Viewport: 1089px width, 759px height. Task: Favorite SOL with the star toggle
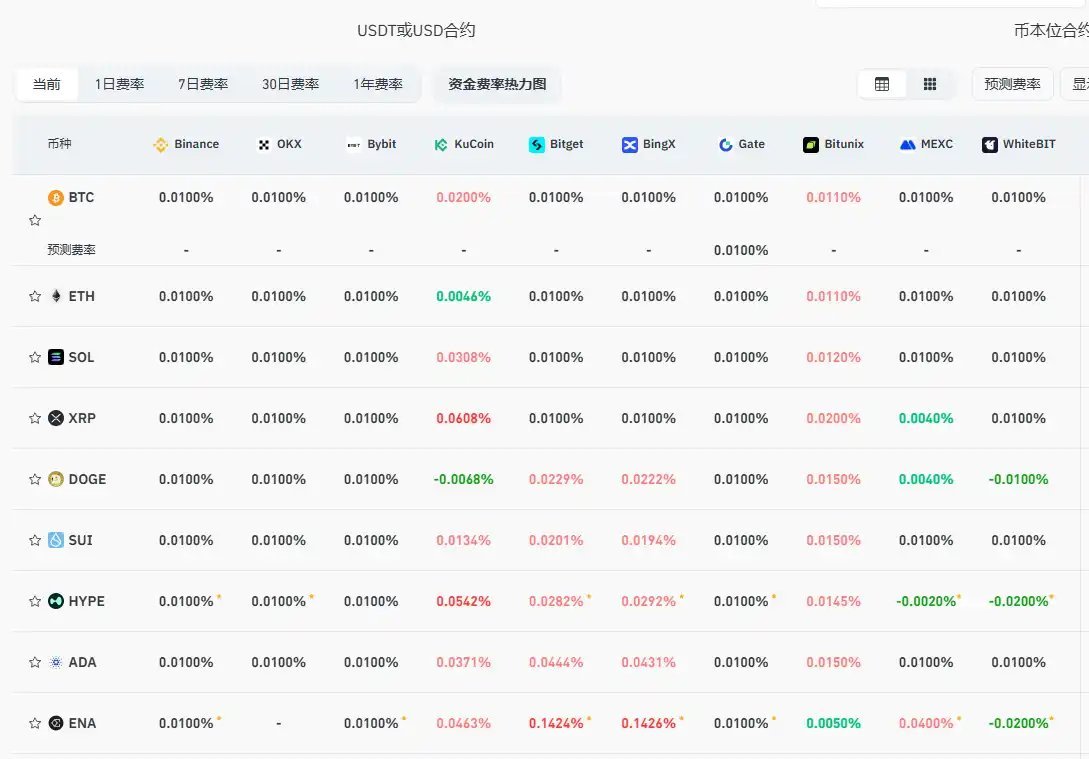pyautogui.click(x=35, y=358)
